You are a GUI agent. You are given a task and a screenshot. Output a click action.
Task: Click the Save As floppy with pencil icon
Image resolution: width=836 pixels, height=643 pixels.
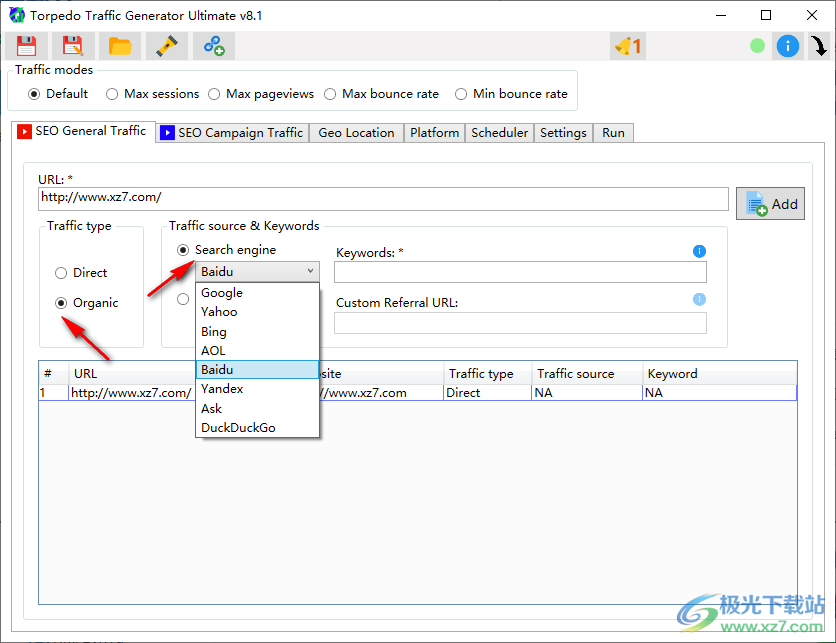point(73,46)
